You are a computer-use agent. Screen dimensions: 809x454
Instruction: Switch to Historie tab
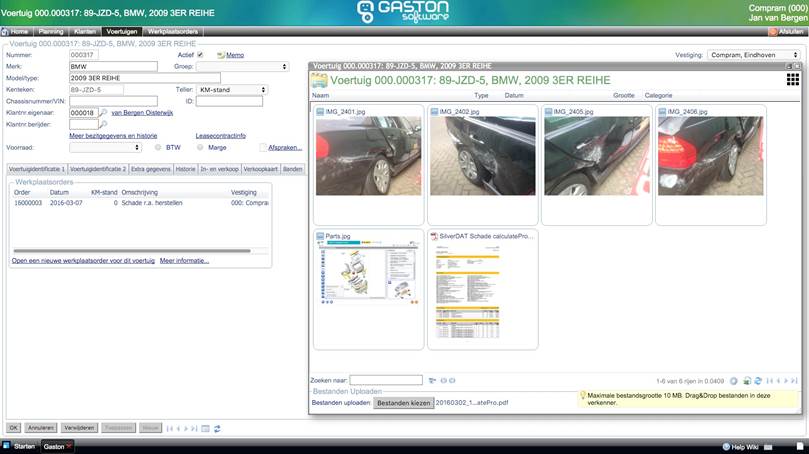point(185,169)
